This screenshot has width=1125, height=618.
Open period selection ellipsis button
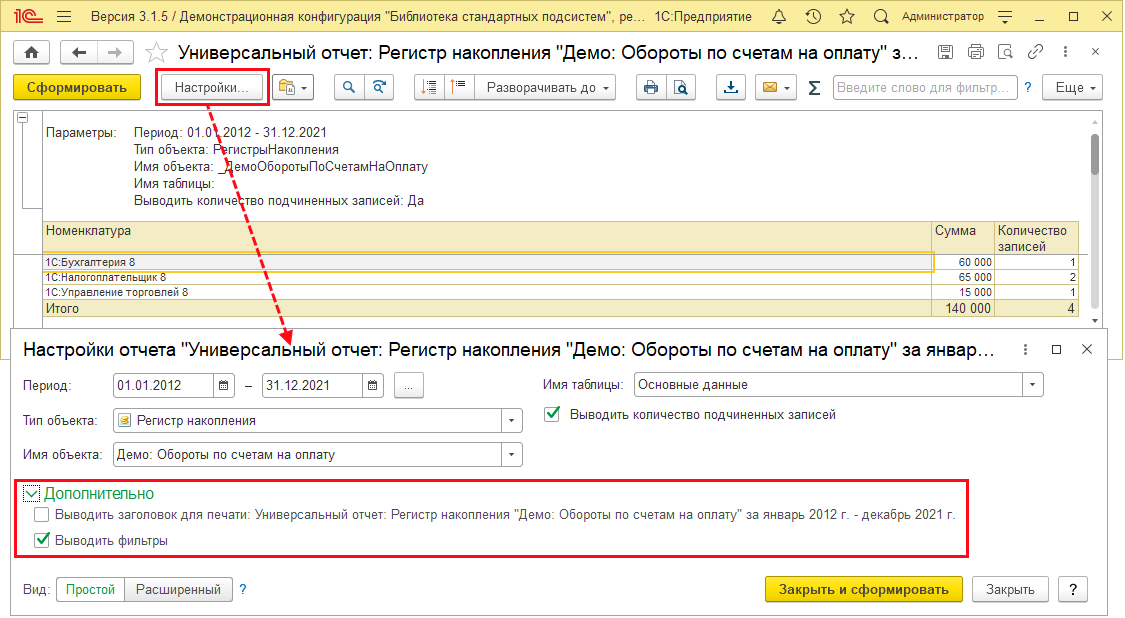click(408, 385)
